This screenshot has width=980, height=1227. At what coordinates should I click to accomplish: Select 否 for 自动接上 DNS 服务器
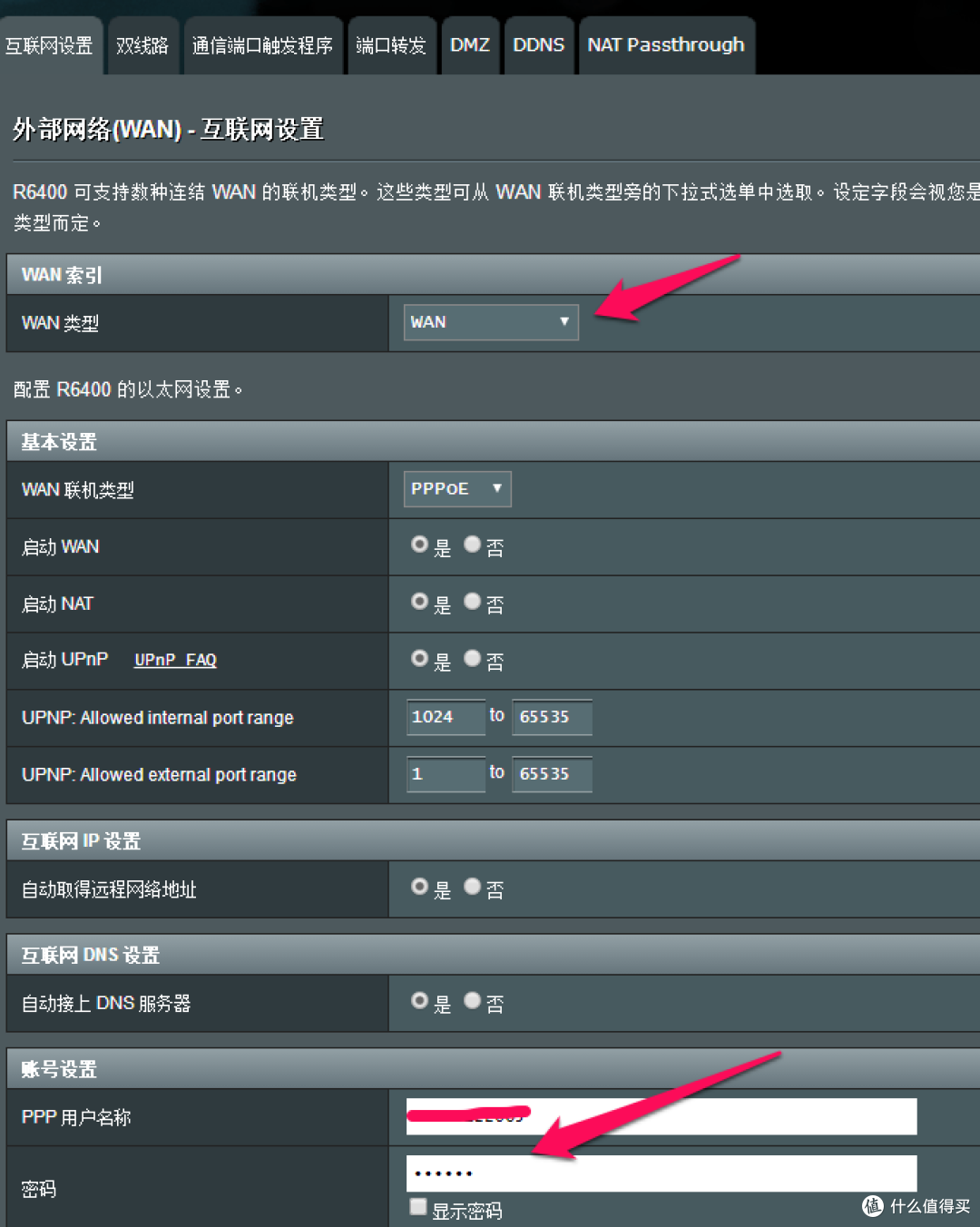point(472,1001)
